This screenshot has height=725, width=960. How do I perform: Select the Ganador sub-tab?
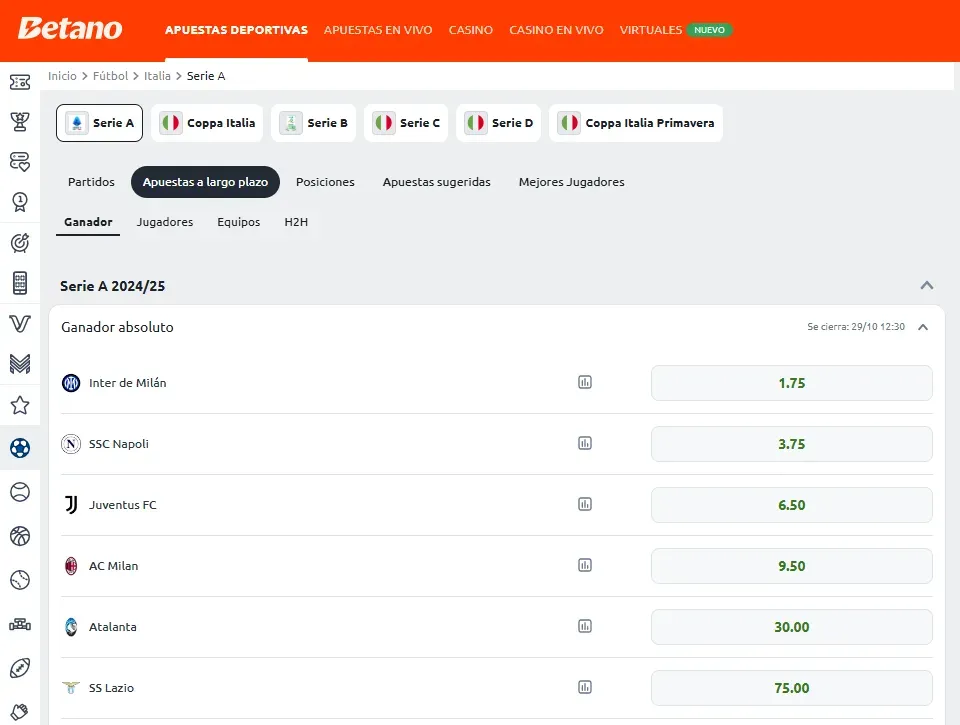88,222
